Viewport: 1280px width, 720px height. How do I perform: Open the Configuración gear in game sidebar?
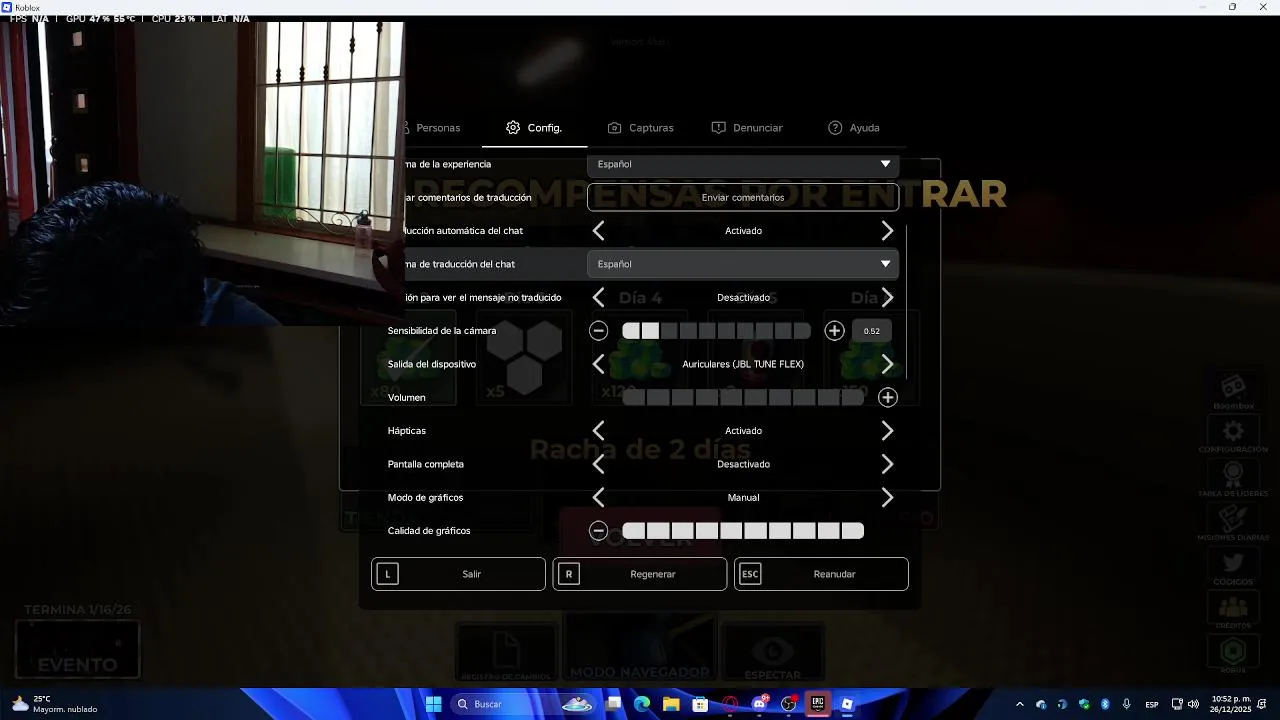click(x=1233, y=434)
